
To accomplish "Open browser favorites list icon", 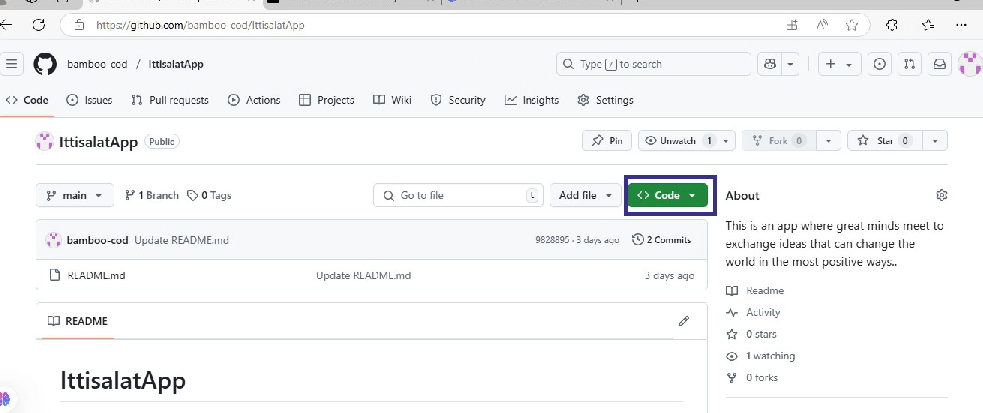I will pos(928,25).
